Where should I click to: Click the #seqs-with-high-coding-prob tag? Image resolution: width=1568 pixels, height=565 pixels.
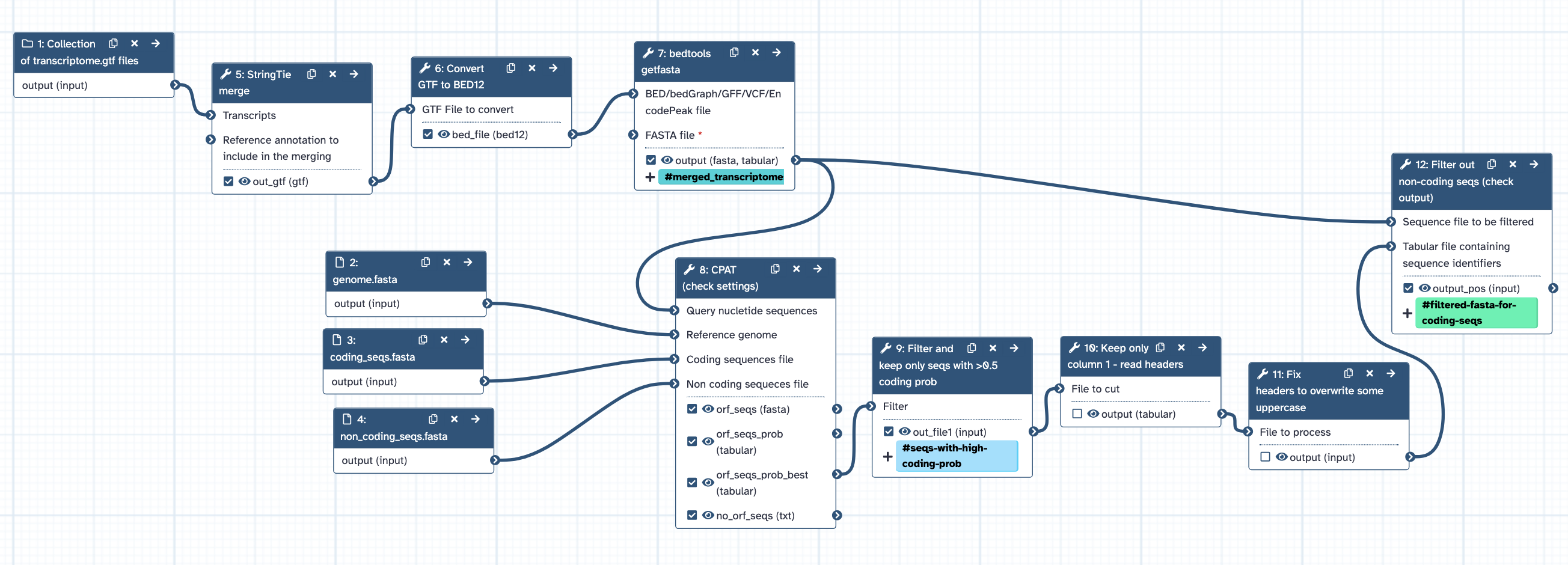[x=956, y=456]
